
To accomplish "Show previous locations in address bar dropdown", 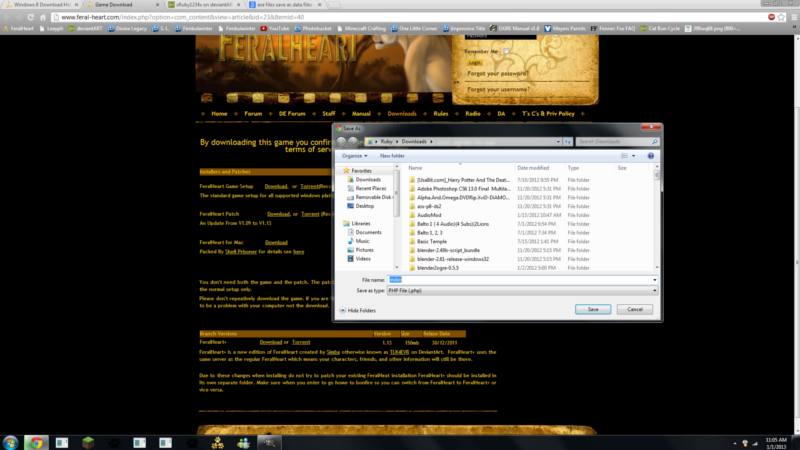I will (x=558, y=141).
